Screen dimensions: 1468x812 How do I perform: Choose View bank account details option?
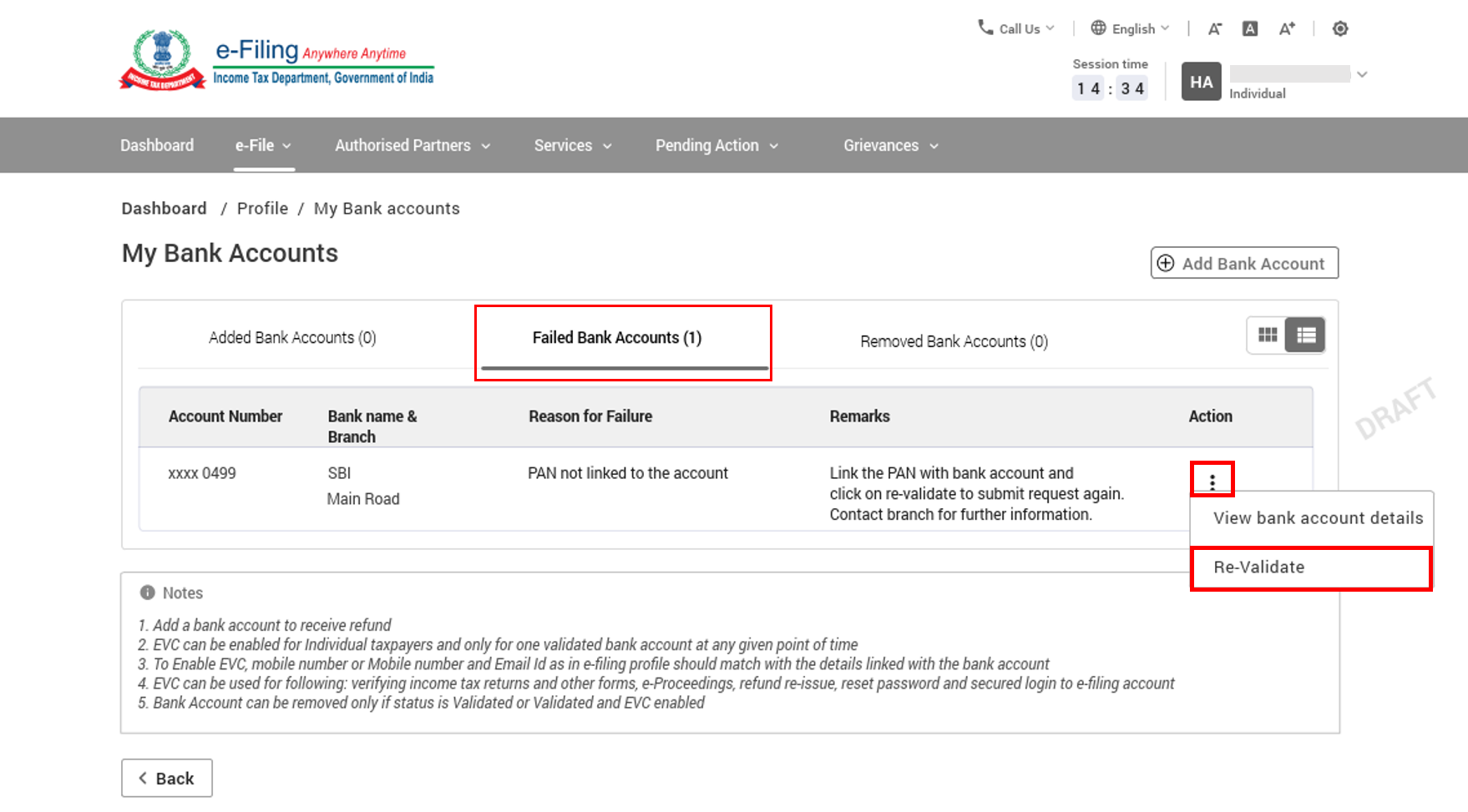click(1318, 518)
